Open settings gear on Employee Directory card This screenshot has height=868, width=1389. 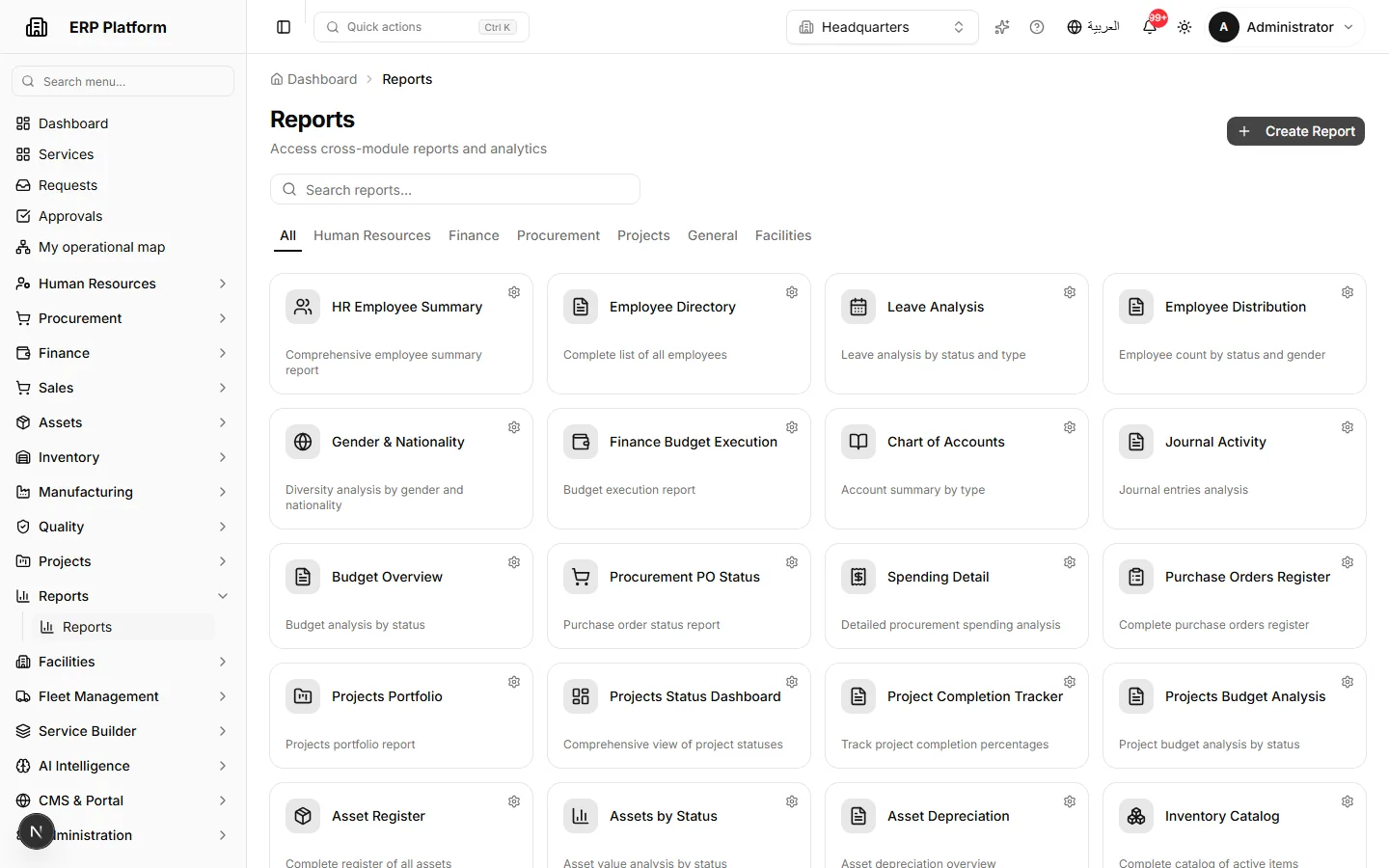tap(792, 292)
